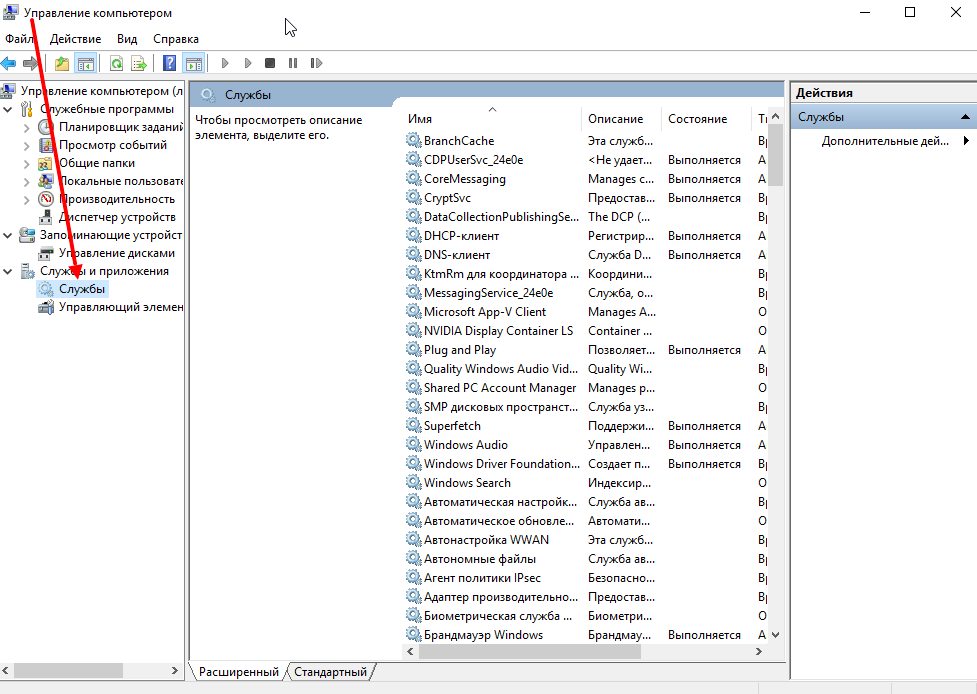The height and width of the screenshot is (694, 977).
Task: Select Shared PC Account Manager service
Action: (500, 388)
